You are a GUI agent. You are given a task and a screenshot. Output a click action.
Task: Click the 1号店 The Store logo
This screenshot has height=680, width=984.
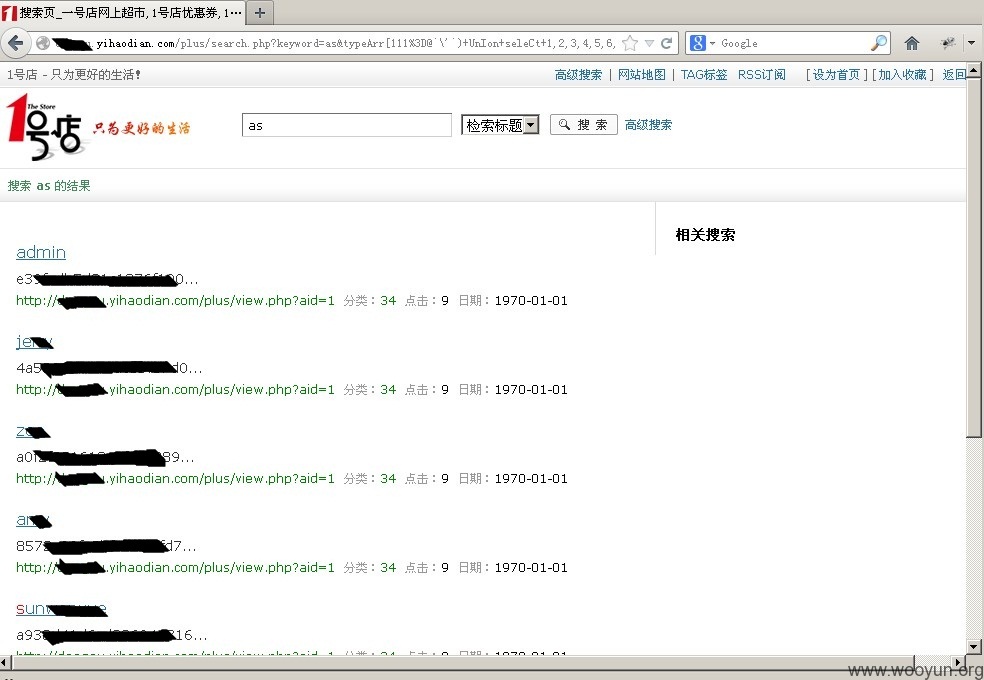(x=45, y=125)
